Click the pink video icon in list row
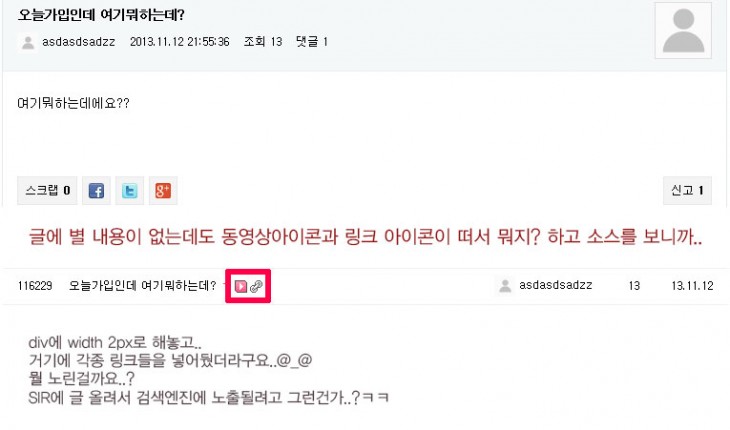730x430 pixels. [x=241, y=286]
